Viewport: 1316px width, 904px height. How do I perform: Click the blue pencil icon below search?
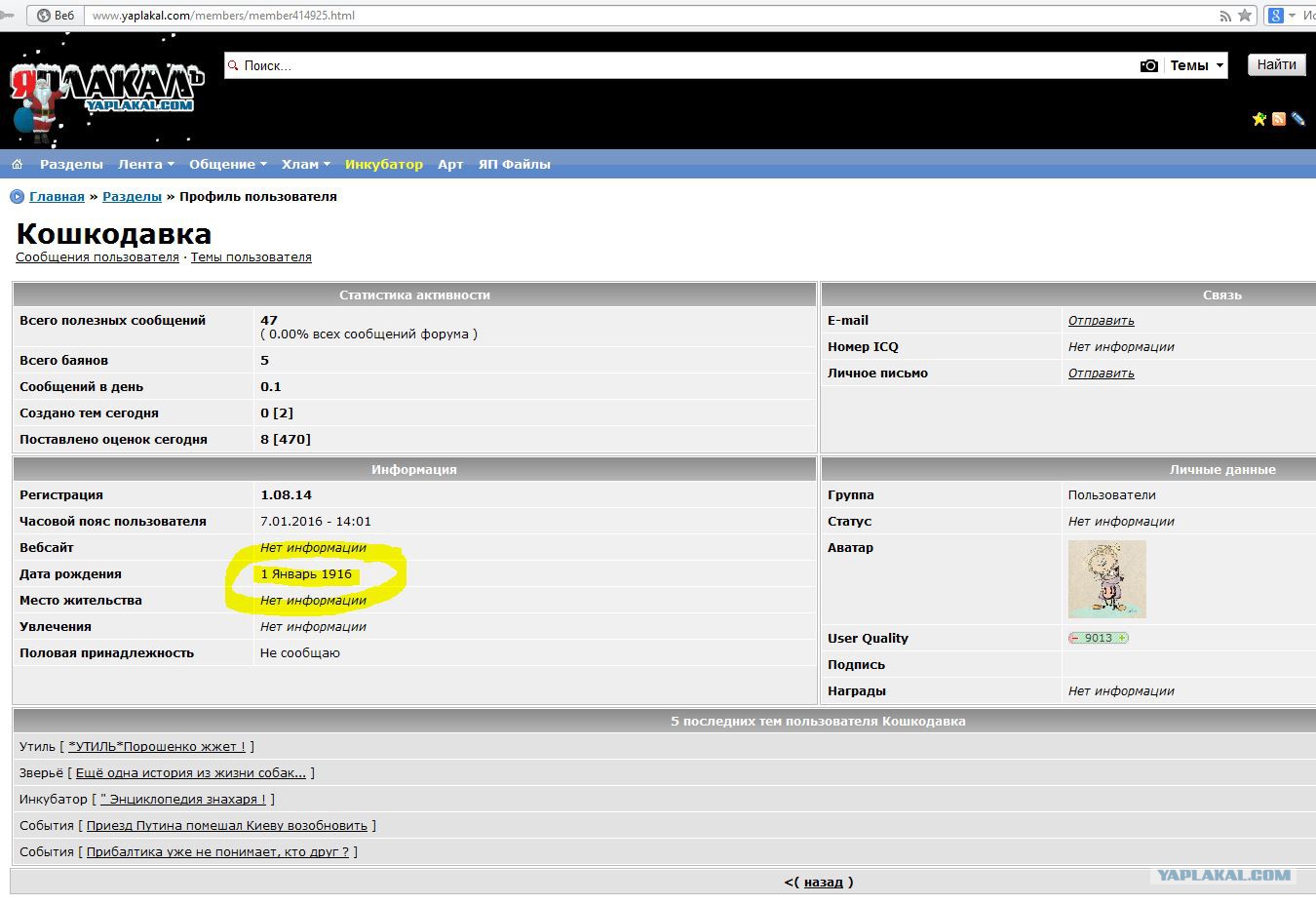point(1297,119)
